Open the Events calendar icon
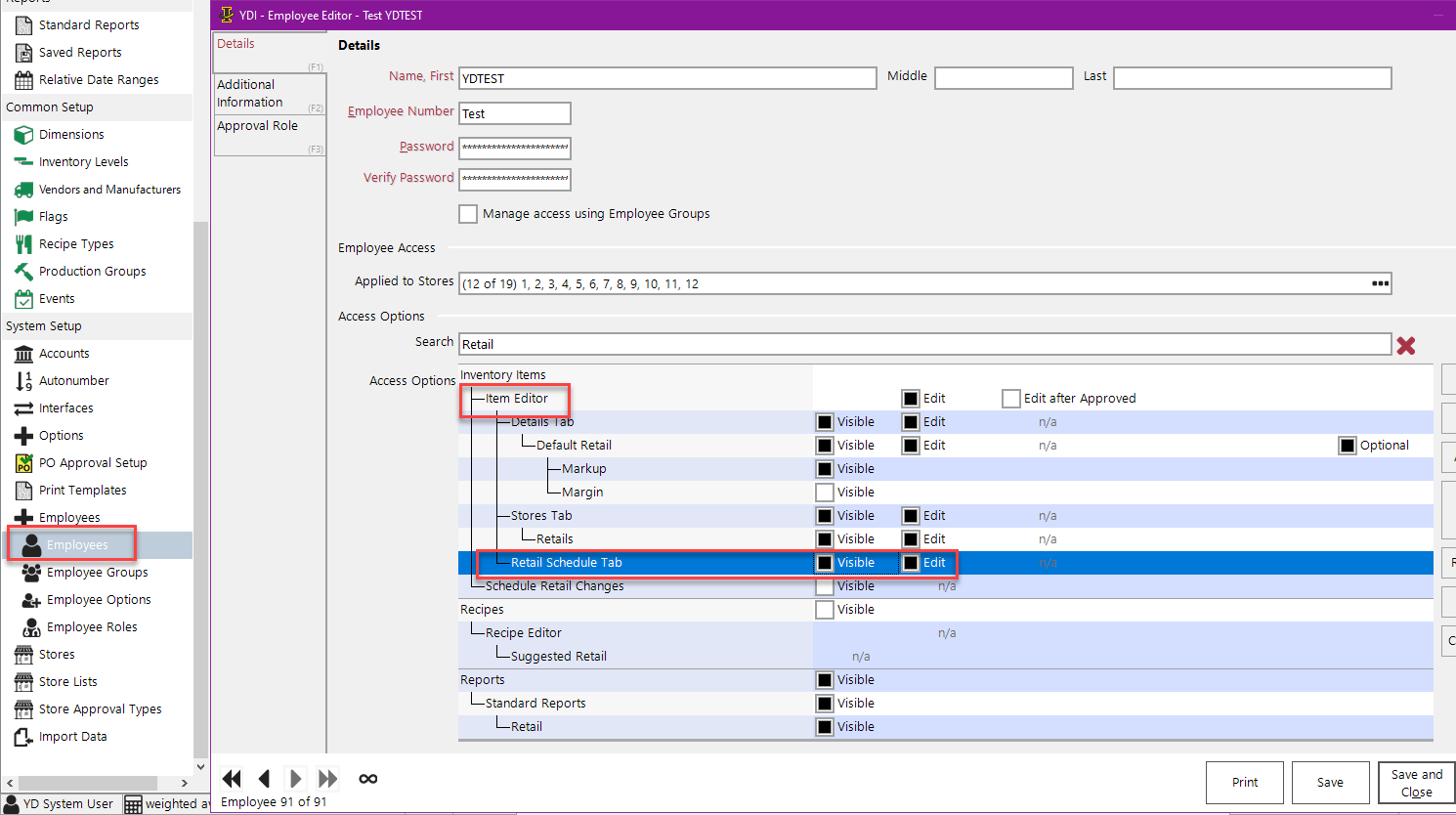Screen dimensions: 1456x815 [x=23, y=299]
